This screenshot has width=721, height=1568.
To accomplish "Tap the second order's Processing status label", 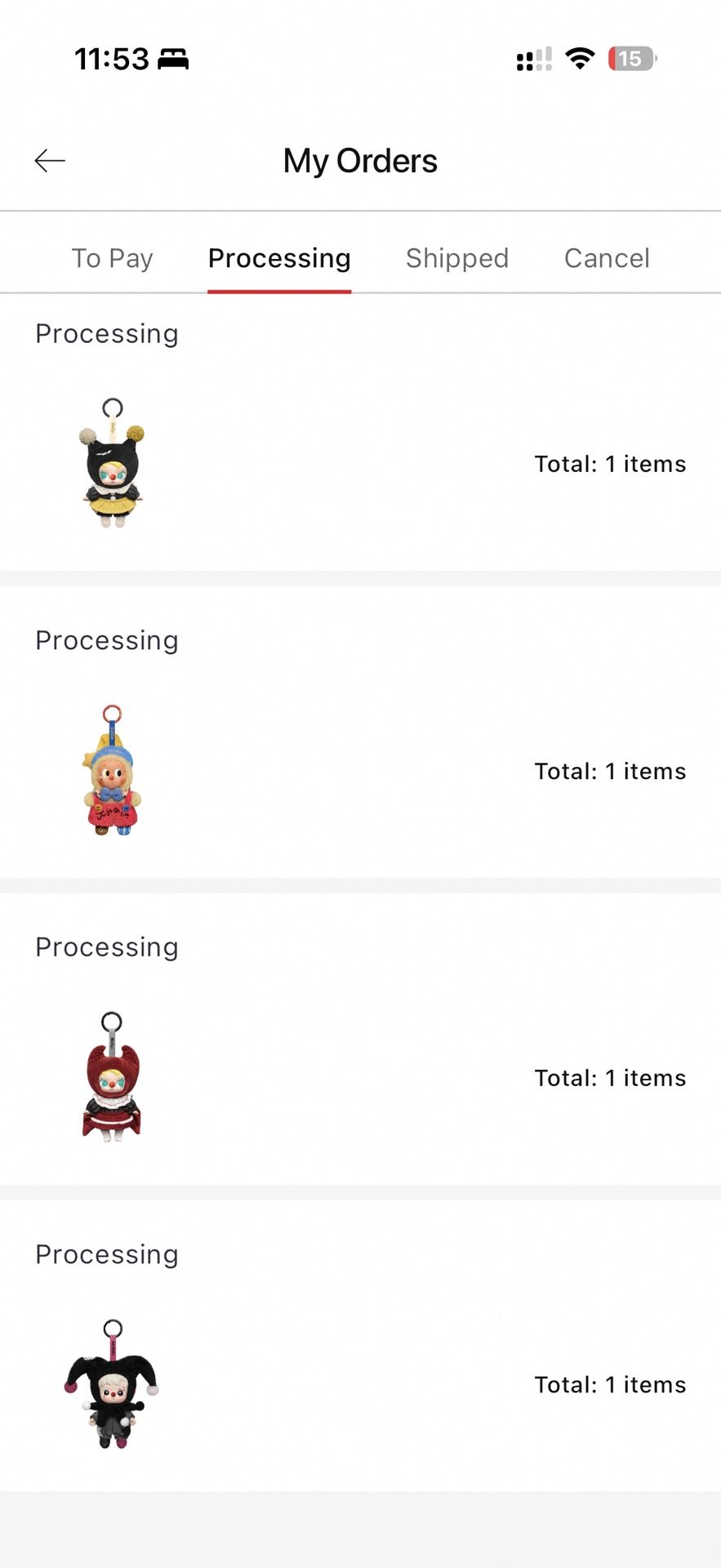I will pos(107,641).
